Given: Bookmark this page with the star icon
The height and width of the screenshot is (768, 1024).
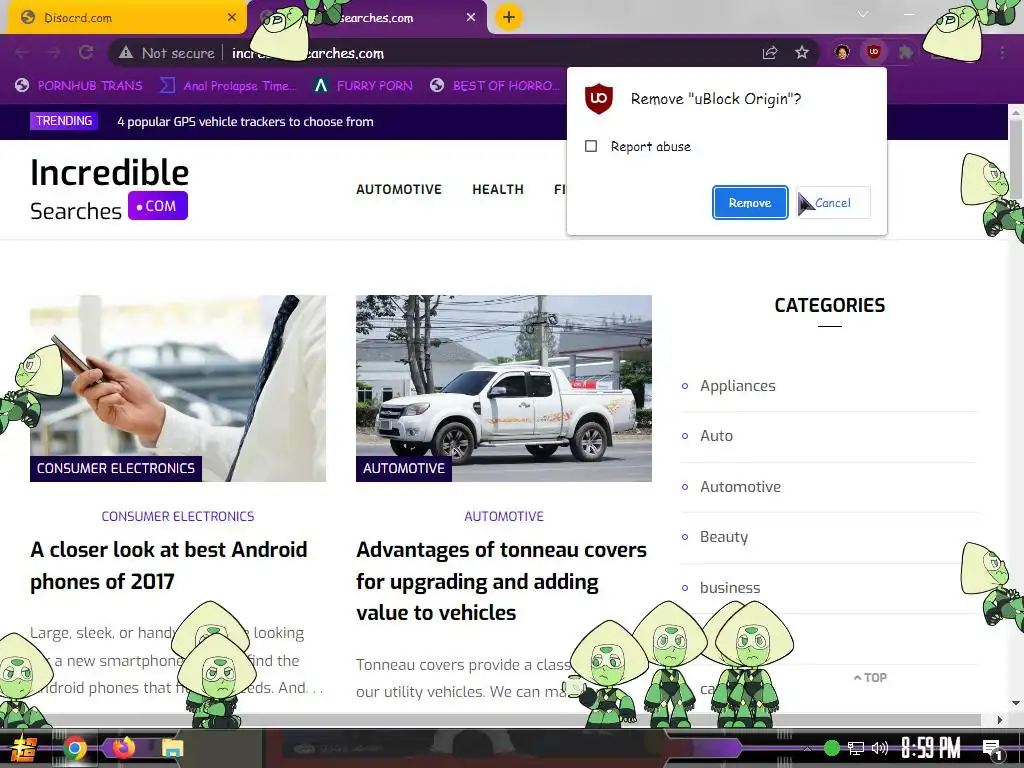Looking at the screenshot, I should coord(802,53).
